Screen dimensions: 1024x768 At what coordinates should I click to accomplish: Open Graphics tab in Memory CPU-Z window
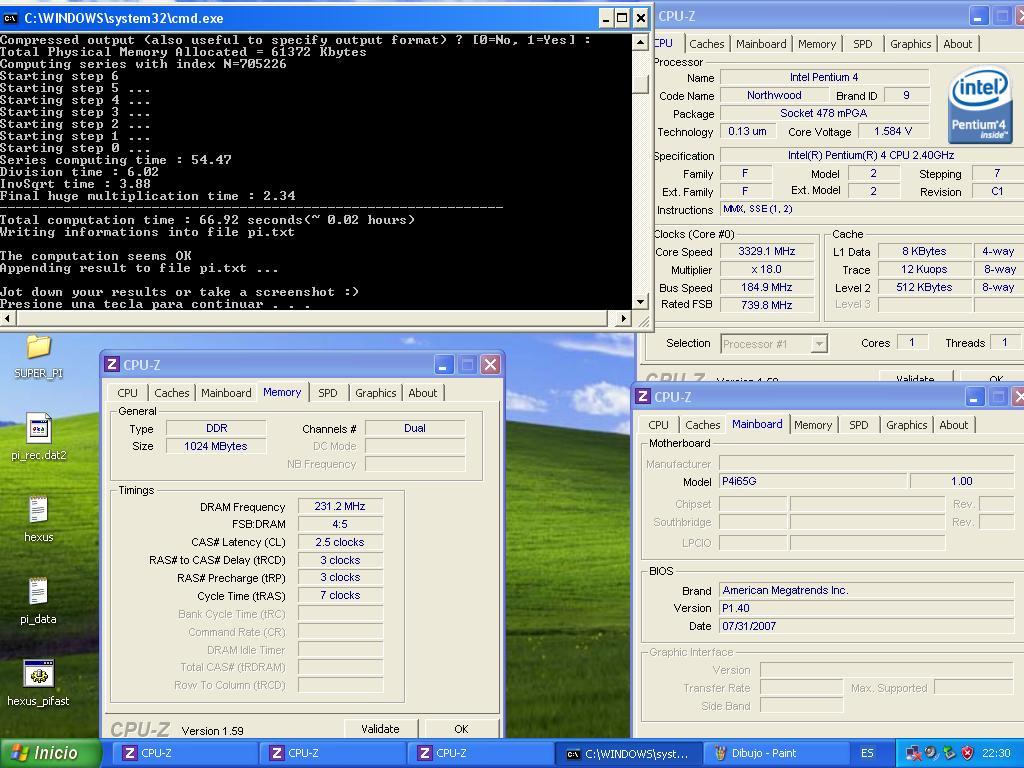point(376,392)
